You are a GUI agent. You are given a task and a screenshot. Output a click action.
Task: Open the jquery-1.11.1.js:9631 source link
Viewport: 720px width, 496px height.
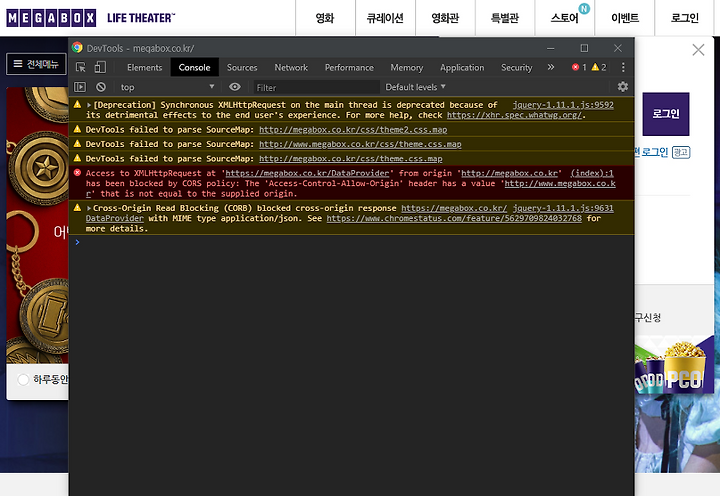coord(563,208)
